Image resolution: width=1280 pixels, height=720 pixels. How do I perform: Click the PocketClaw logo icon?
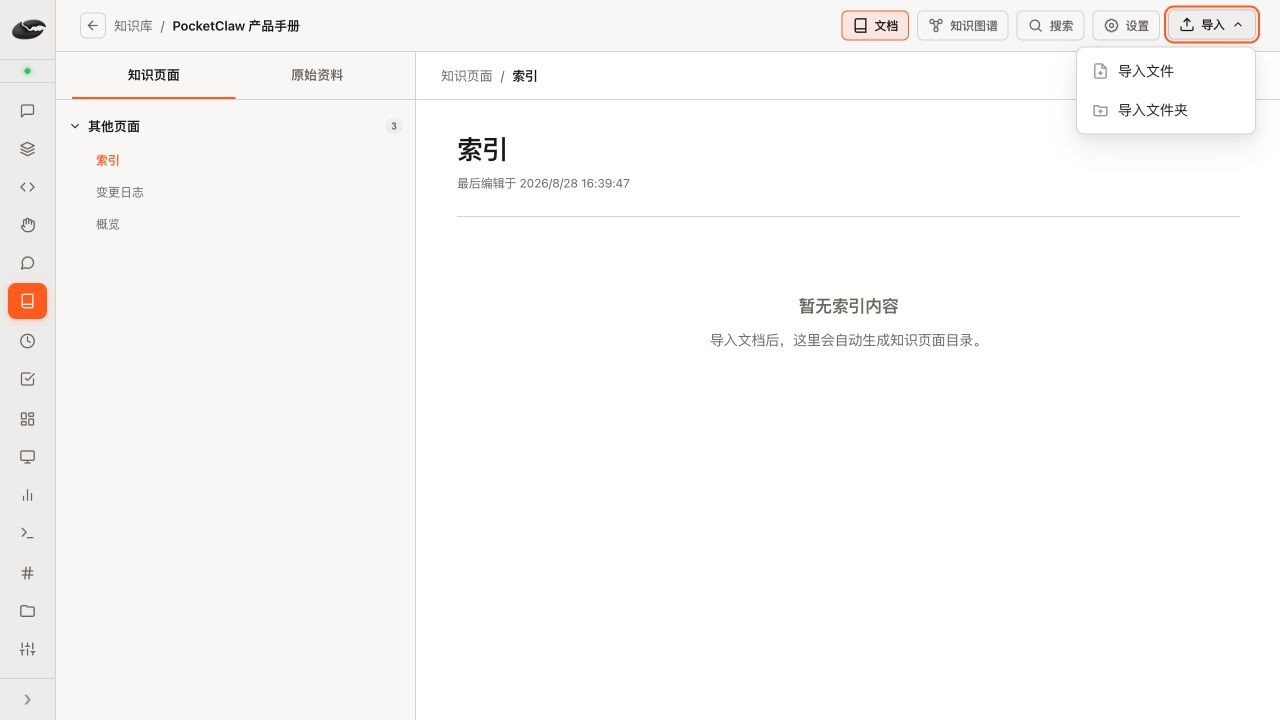(x=28, y=29)
